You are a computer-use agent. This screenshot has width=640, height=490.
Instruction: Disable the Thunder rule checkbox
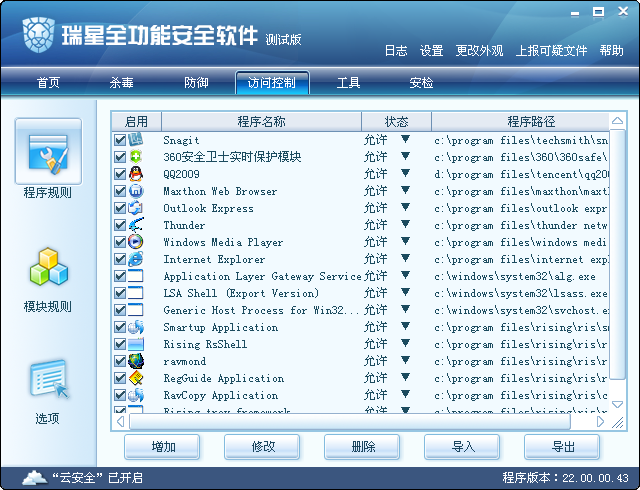tap(120, 225)
